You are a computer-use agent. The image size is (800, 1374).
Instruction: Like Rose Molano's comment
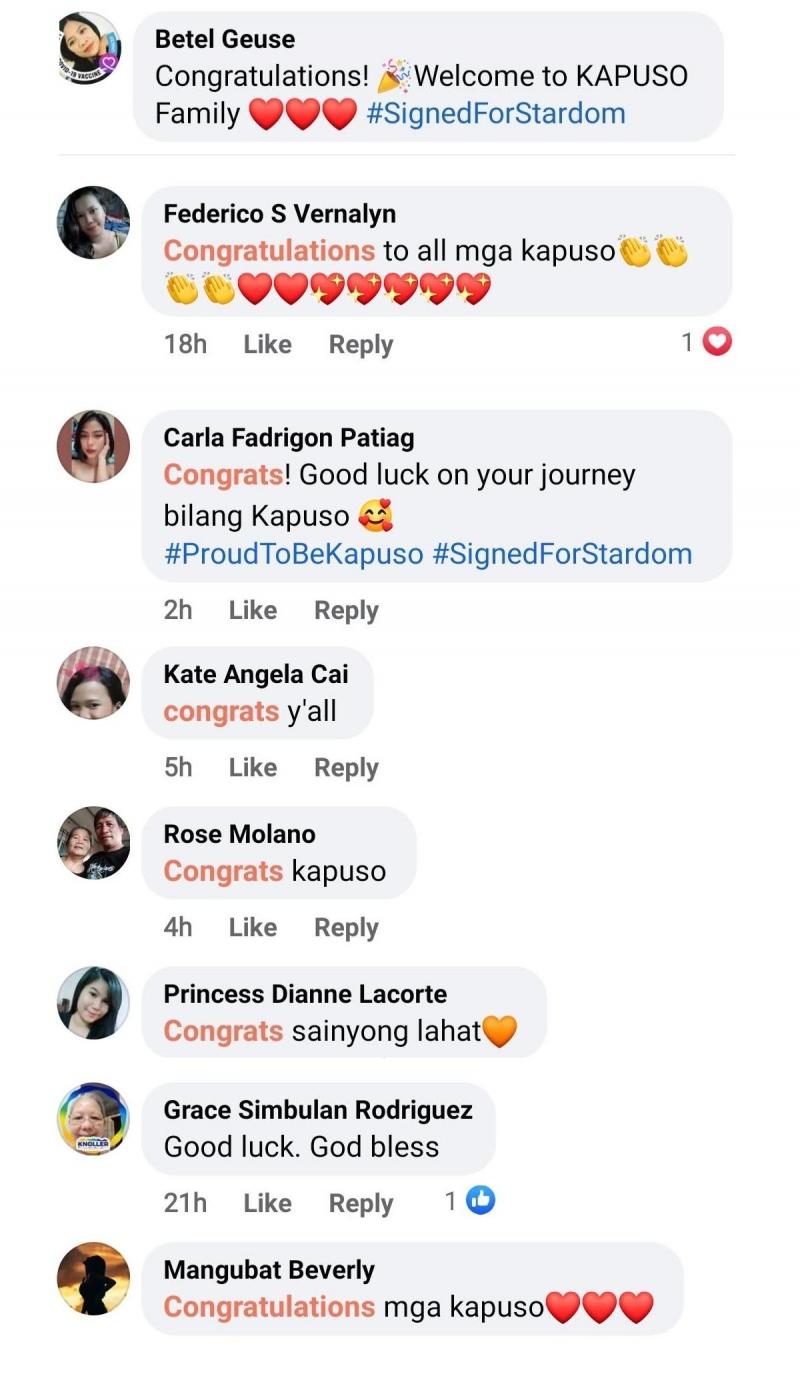(252, 927)
